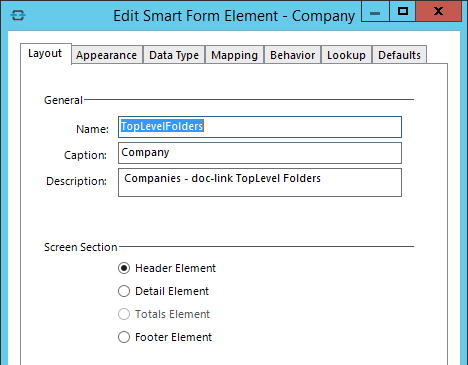Select the Behavior tab
Image resolution: width=468 pixels, height=365 pixels.
pyautogui.click(x=292, y=55)
